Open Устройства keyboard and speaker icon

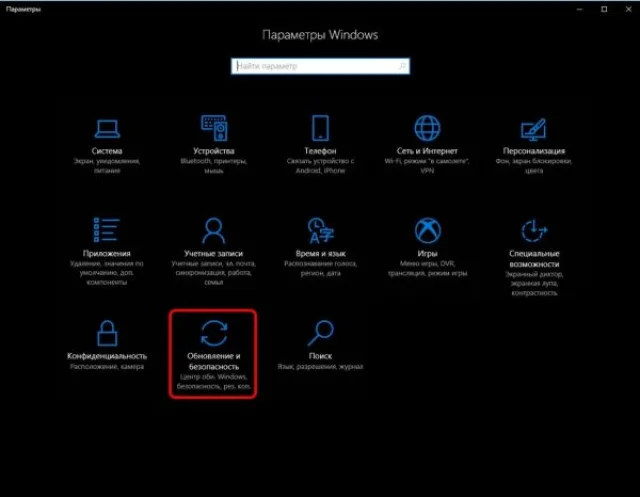[x=214, y=128]
